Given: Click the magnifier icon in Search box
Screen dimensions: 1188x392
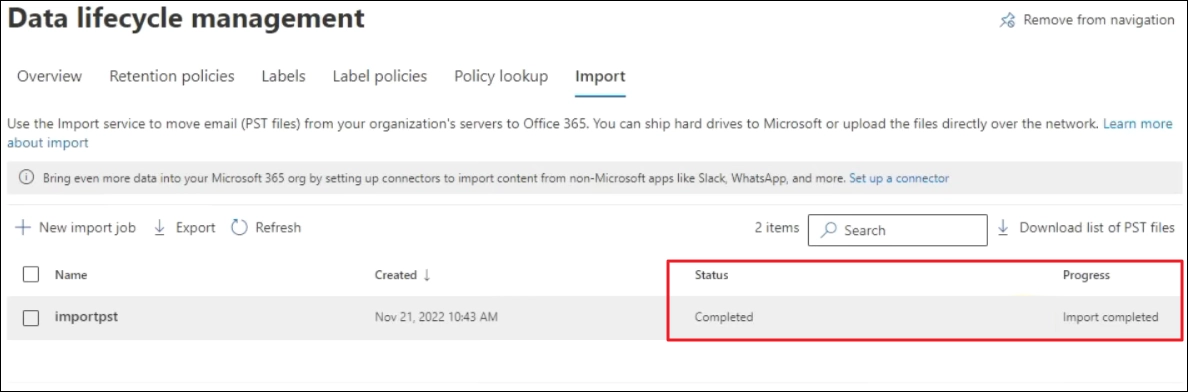Looking at the screenshot, I should [830, 230].
